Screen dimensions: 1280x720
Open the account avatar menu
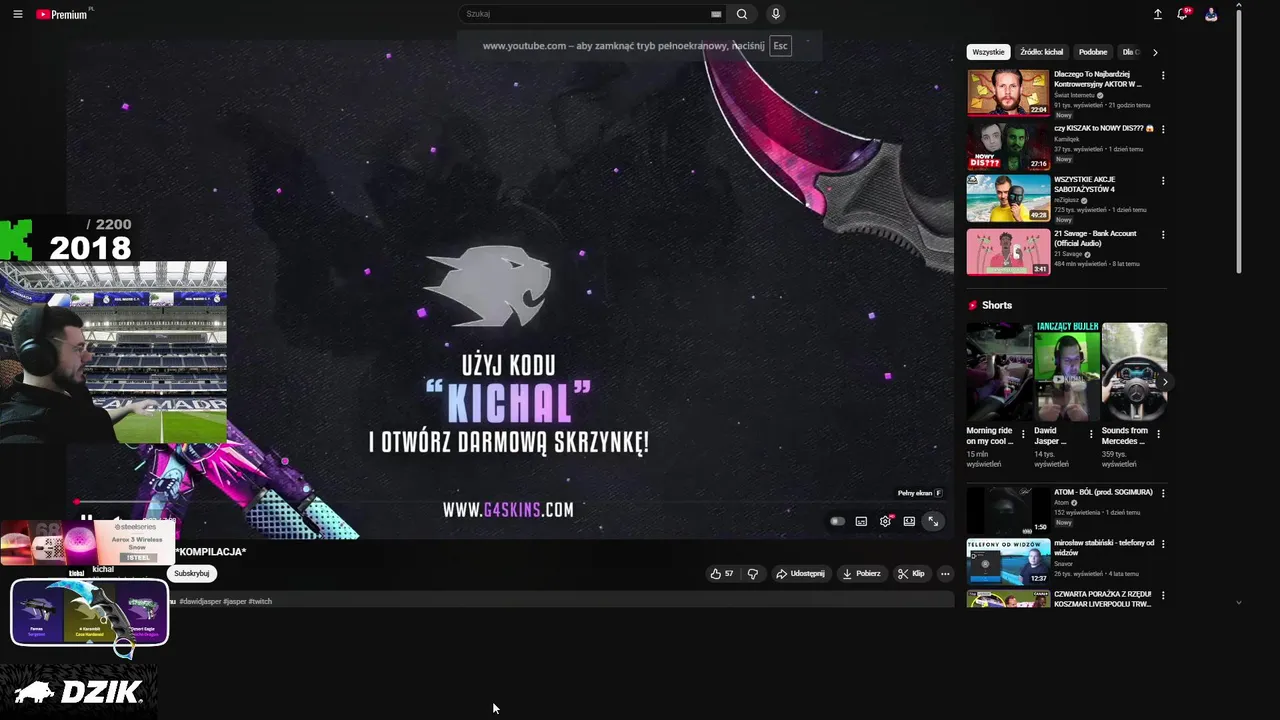click(1211, 14)
